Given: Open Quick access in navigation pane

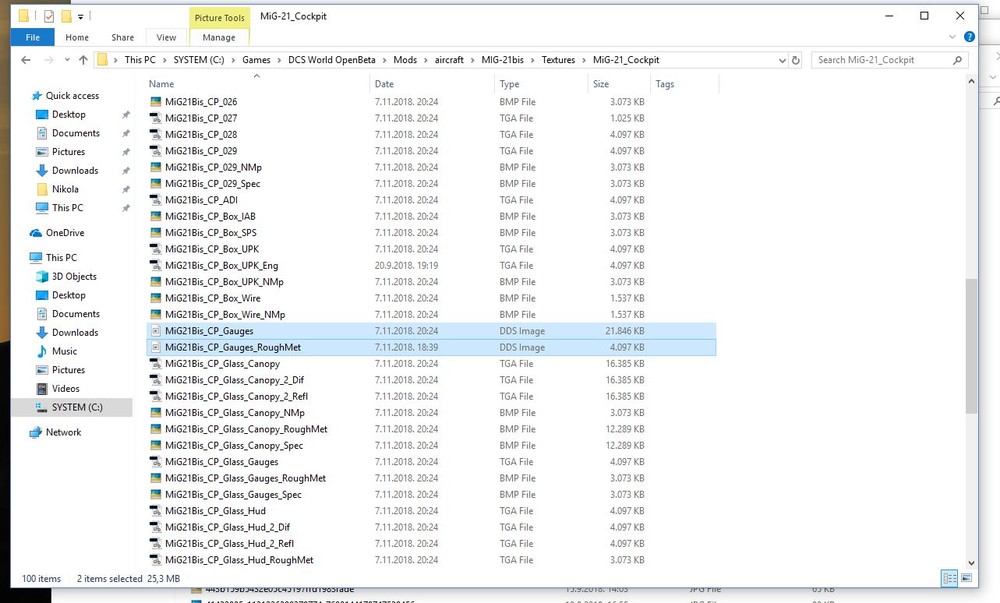Looking at the screenshot, I should click(x=72, y=96).
